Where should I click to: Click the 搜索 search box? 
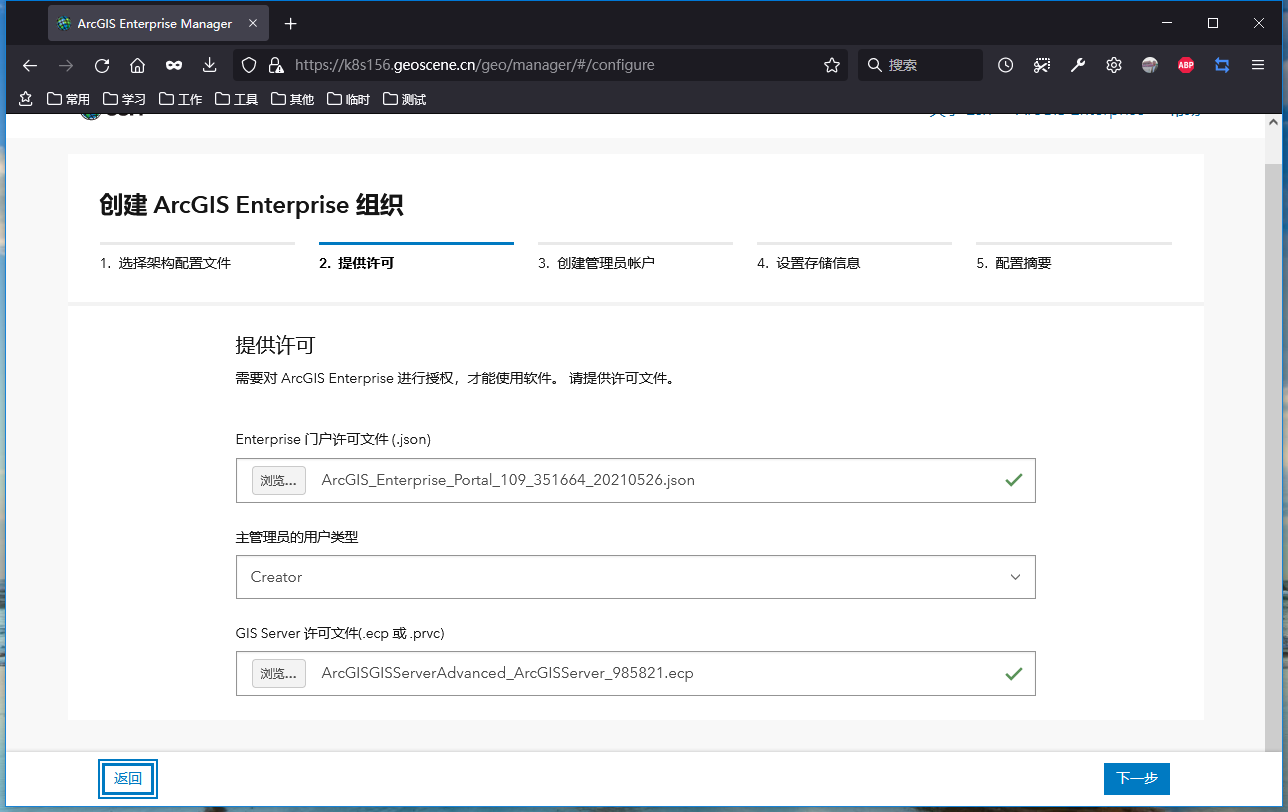(x=920, y=65)
